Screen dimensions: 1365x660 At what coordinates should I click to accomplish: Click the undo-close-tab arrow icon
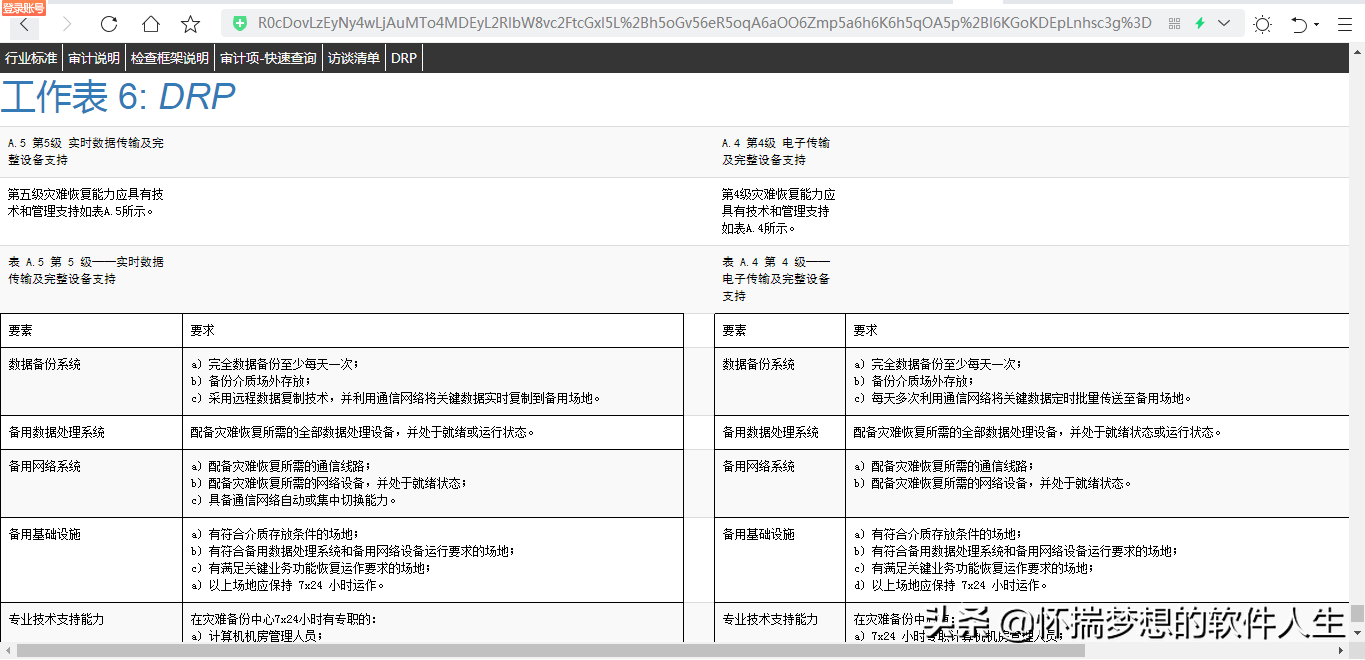pos(1299,24)
